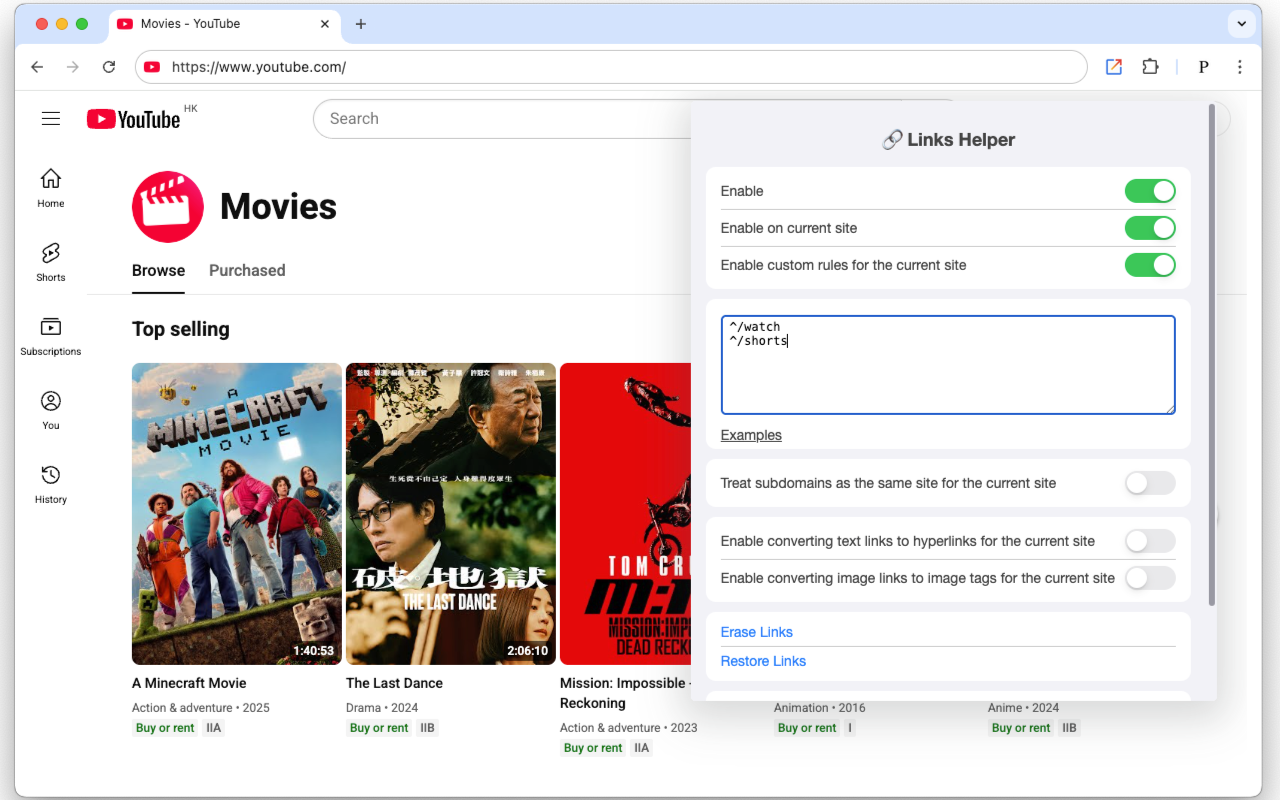Click the browser forward arrow
Viewport: 1280px width, 800px height.
(x=72, y=67)
